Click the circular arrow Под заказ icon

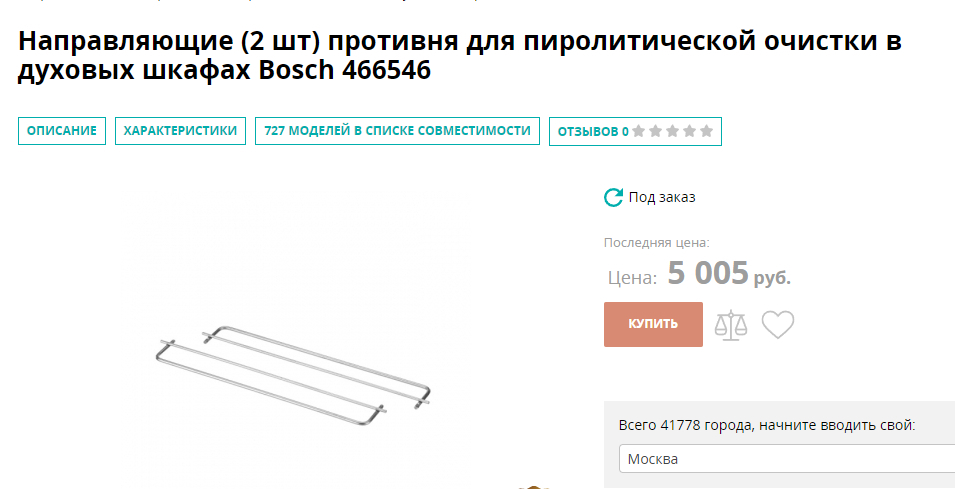coord(613,197)
